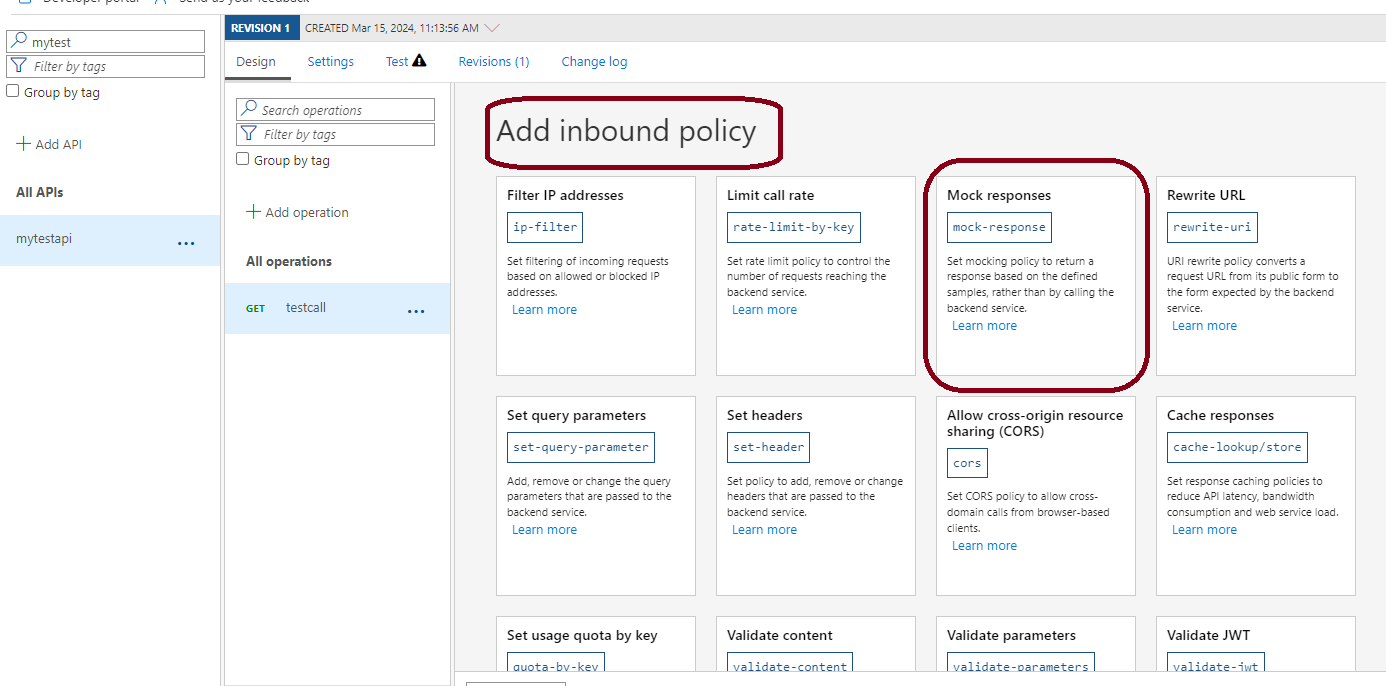Open Learn more under Rewrite URL
Viewport: 1386px width, 686px height.
[1204, 326]
